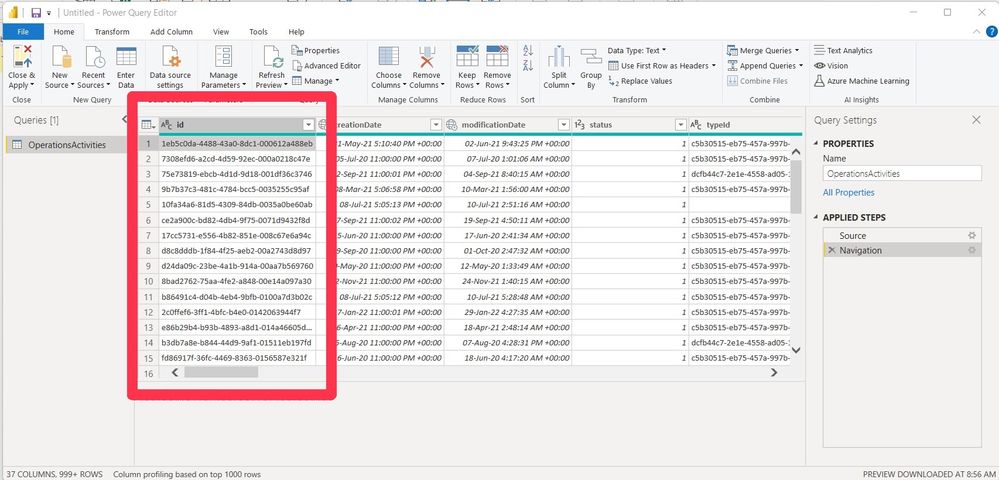Switch to the Help tab

[296, 31]
